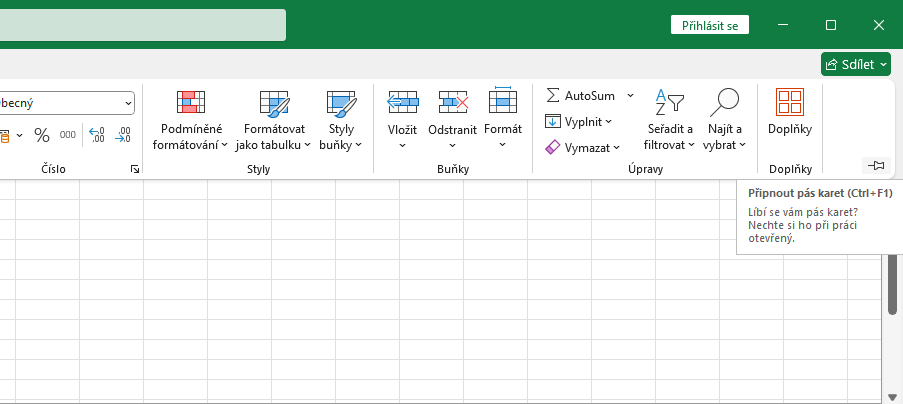Click the vertical scrollbar thumb
This screenshot has height=404, width=903.
point(892,284)
